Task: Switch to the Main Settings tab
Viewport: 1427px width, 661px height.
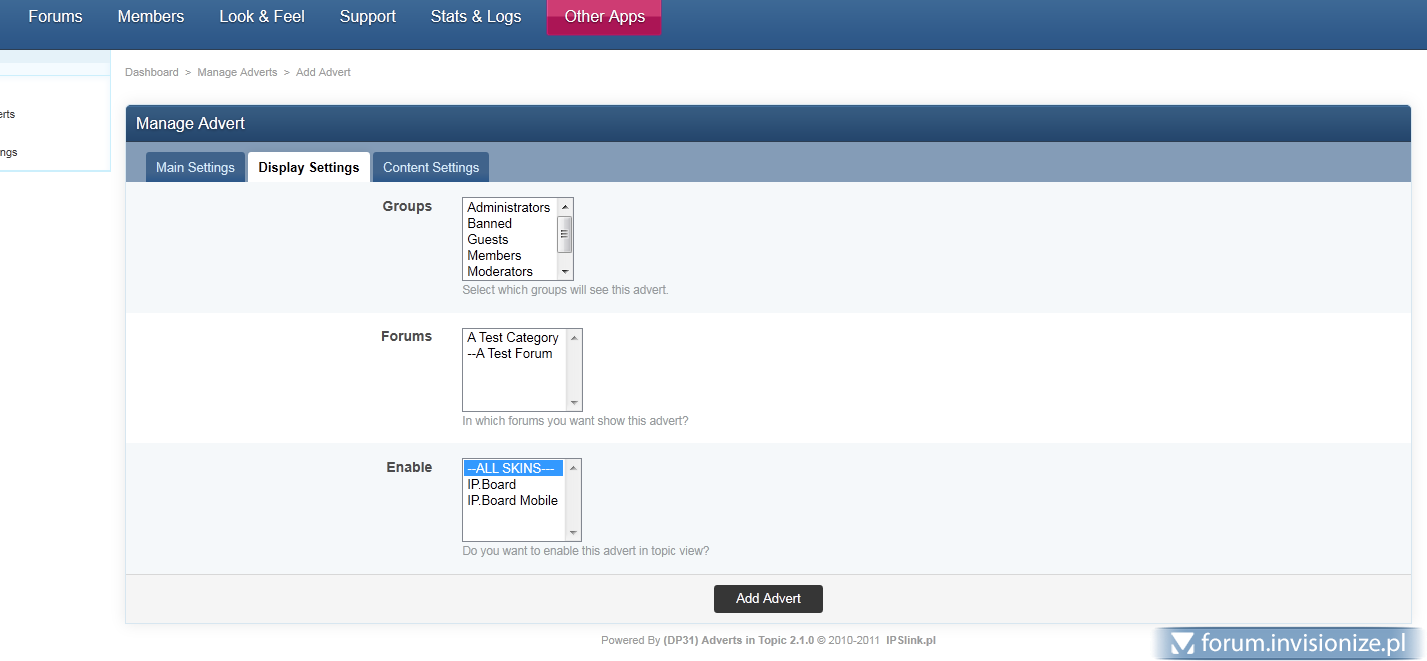Action: (195, 167)
